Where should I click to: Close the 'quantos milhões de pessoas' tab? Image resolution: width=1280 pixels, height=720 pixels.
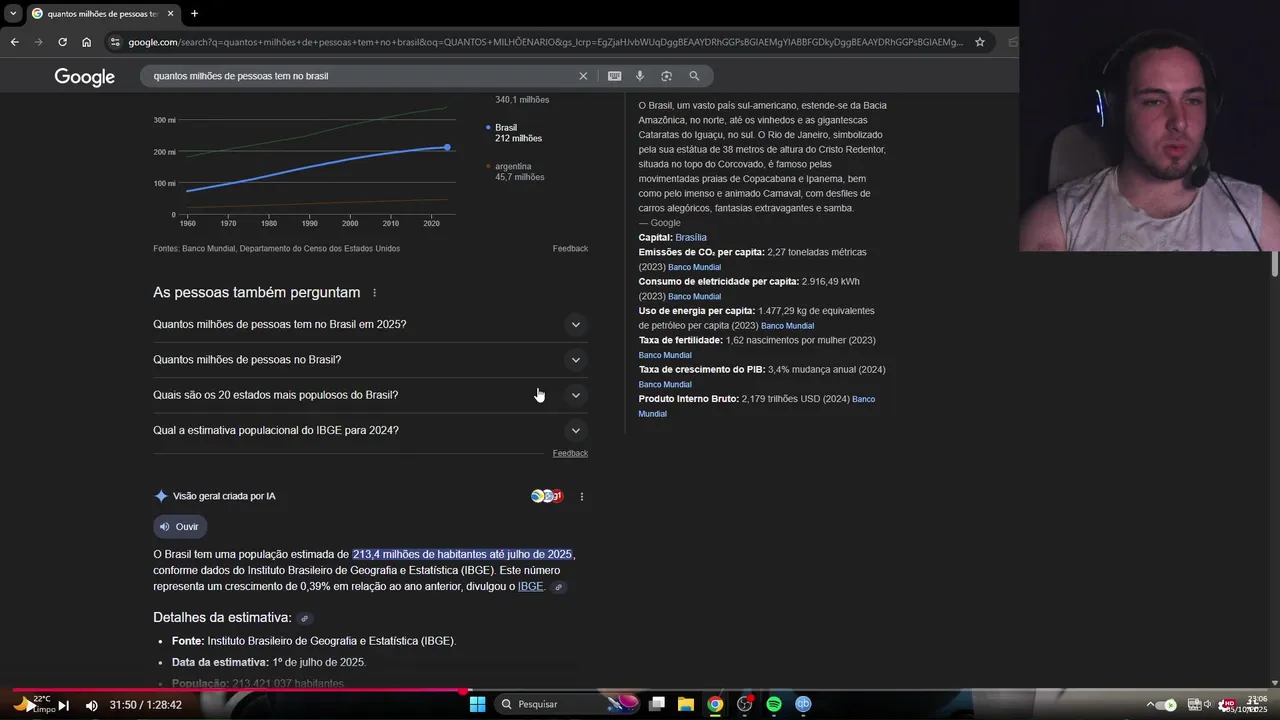click(170, 13)
